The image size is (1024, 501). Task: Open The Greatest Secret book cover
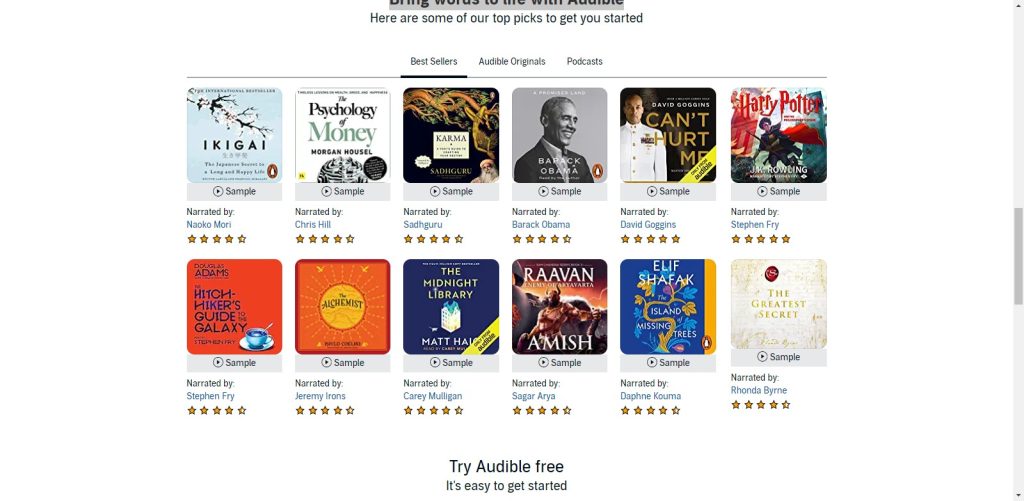tap(778, 304)
